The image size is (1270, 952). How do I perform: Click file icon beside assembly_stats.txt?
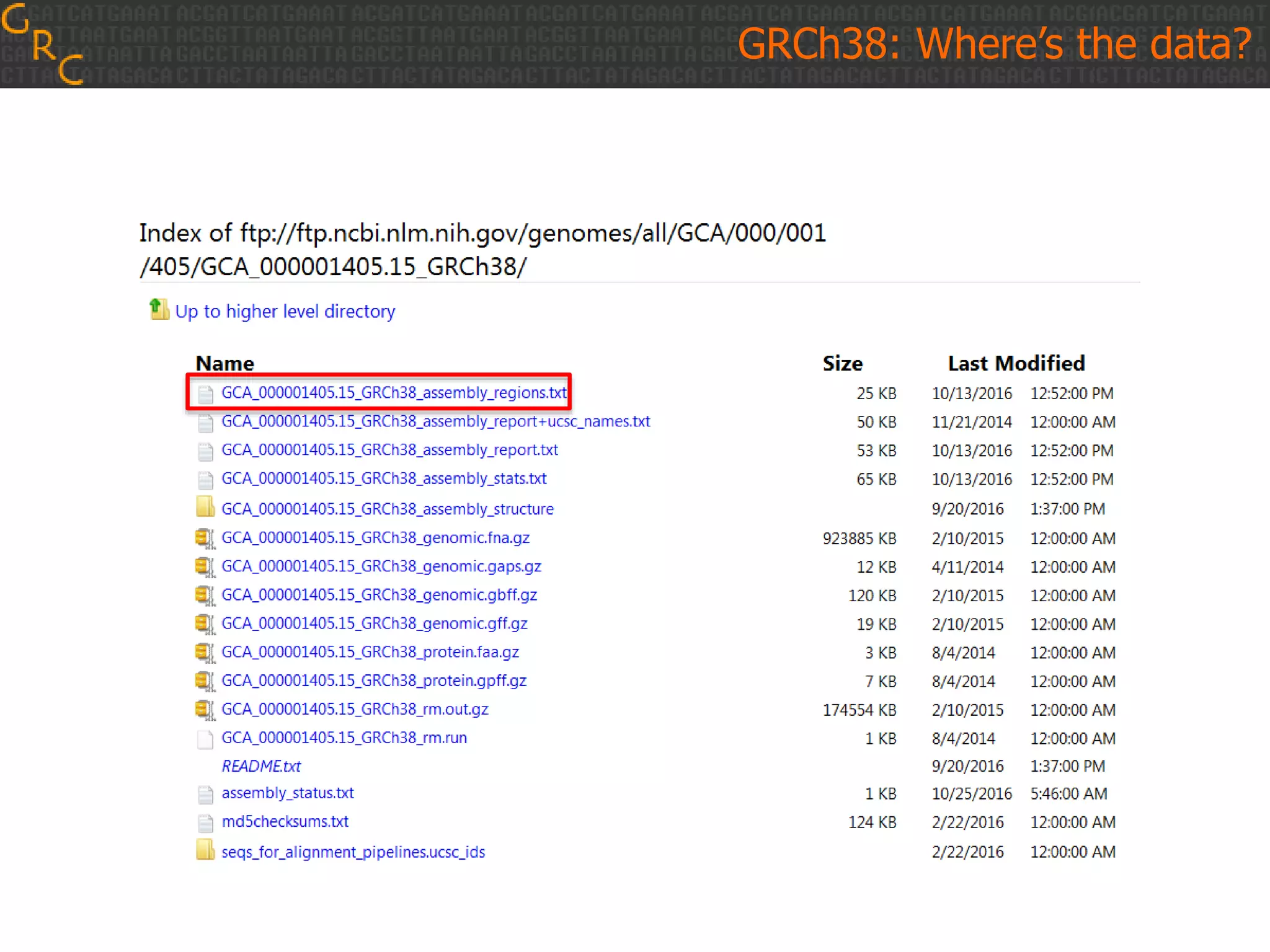[205, 480]
